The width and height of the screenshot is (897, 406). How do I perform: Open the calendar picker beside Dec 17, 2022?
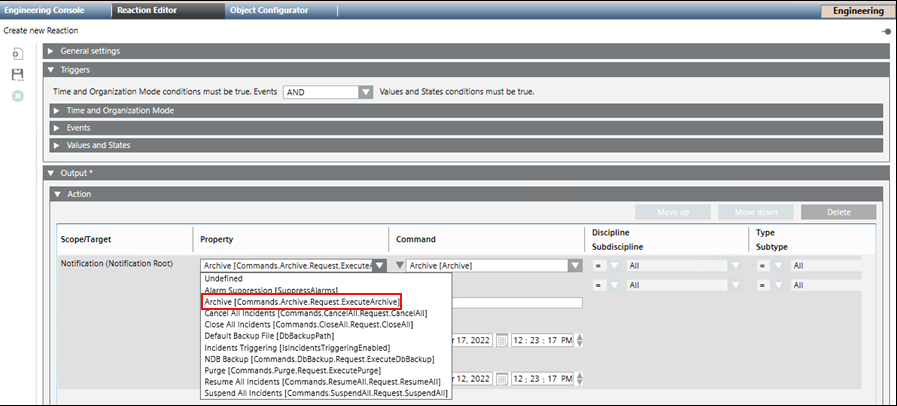point(502,340)
